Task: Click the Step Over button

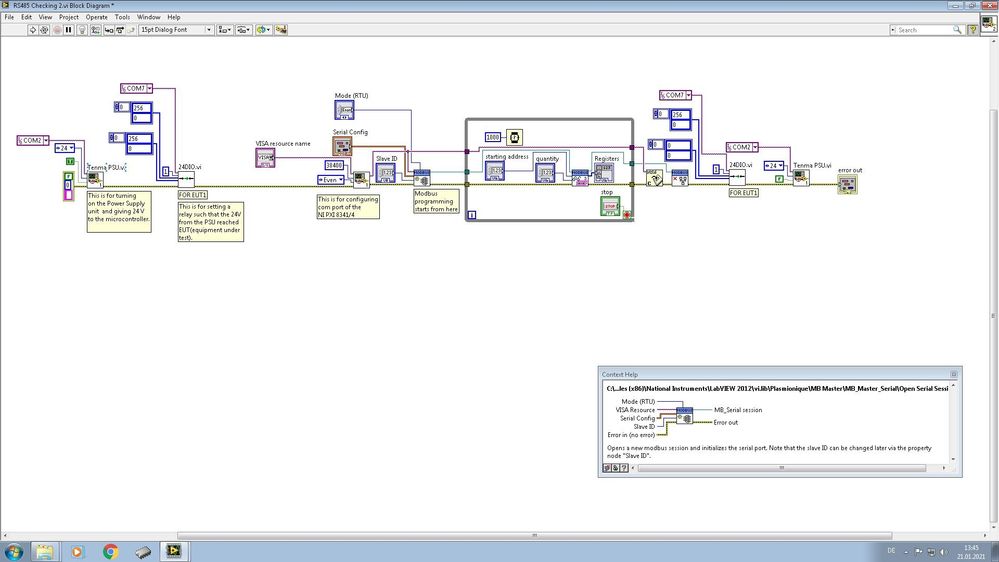Action: click(x=120, y=30)
